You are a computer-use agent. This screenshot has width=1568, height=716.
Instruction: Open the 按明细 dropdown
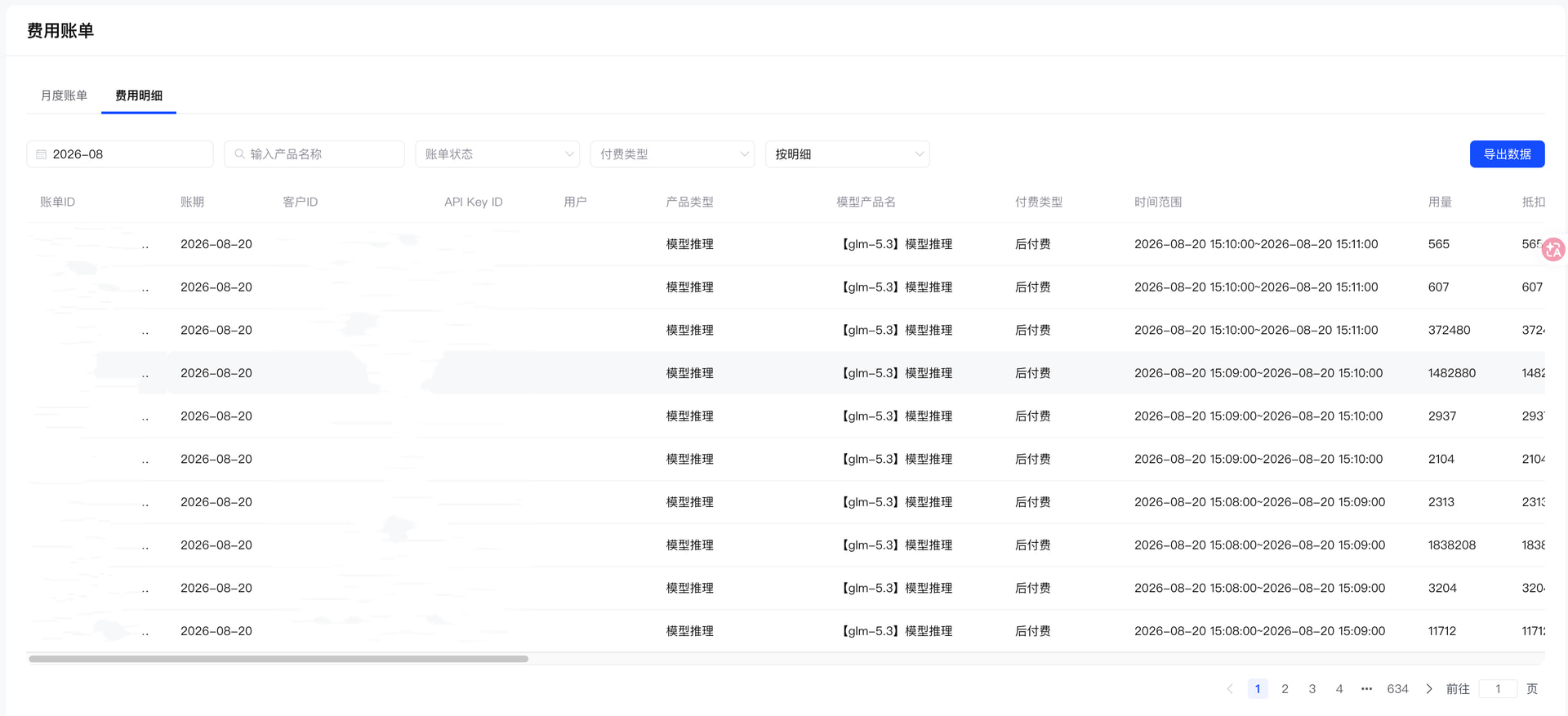coord(847,154)
